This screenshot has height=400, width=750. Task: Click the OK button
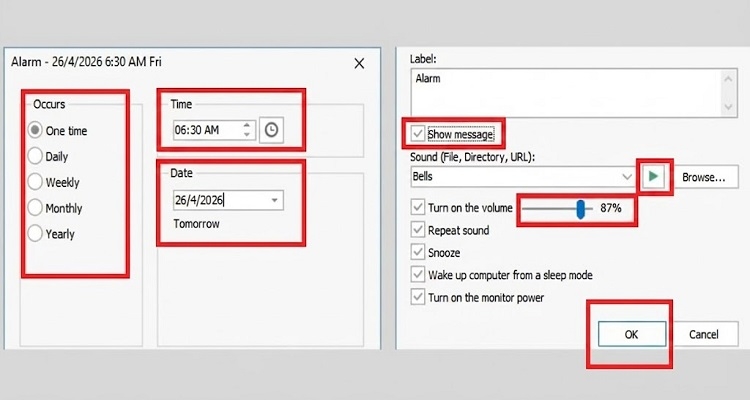(x=631, y=334)
